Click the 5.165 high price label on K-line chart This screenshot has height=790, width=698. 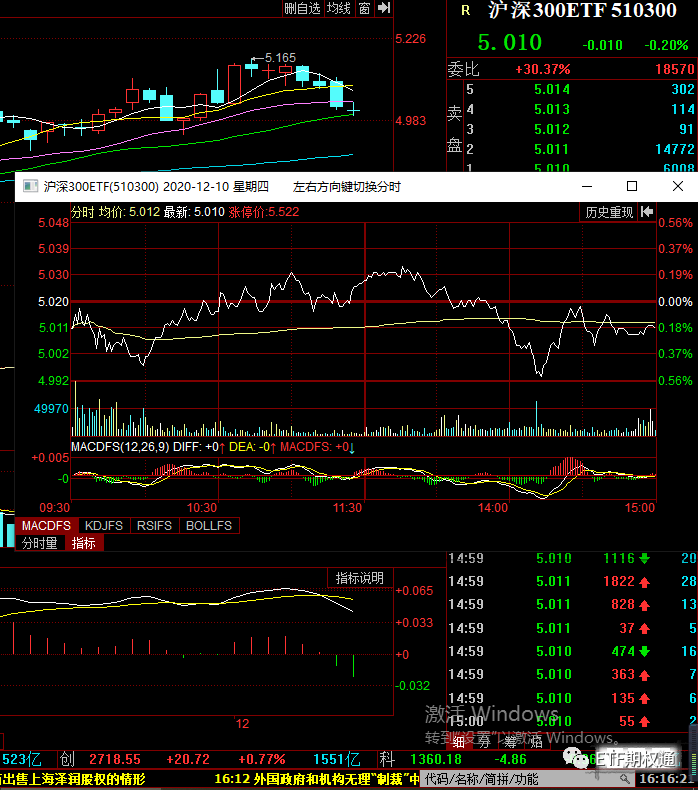[280, 57]
